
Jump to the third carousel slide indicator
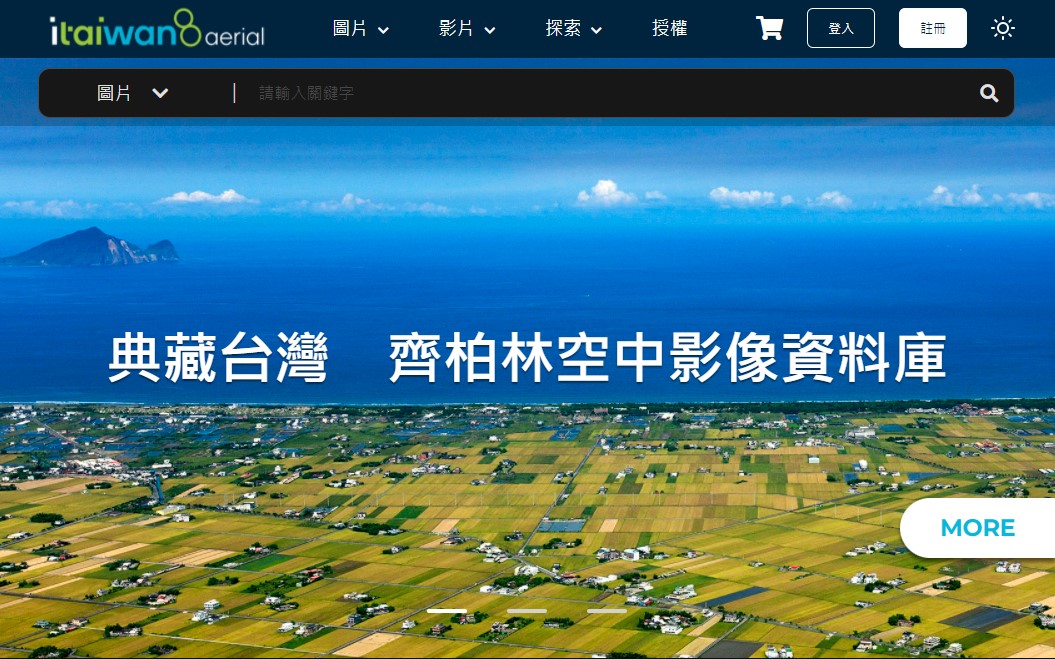[606, 610]
